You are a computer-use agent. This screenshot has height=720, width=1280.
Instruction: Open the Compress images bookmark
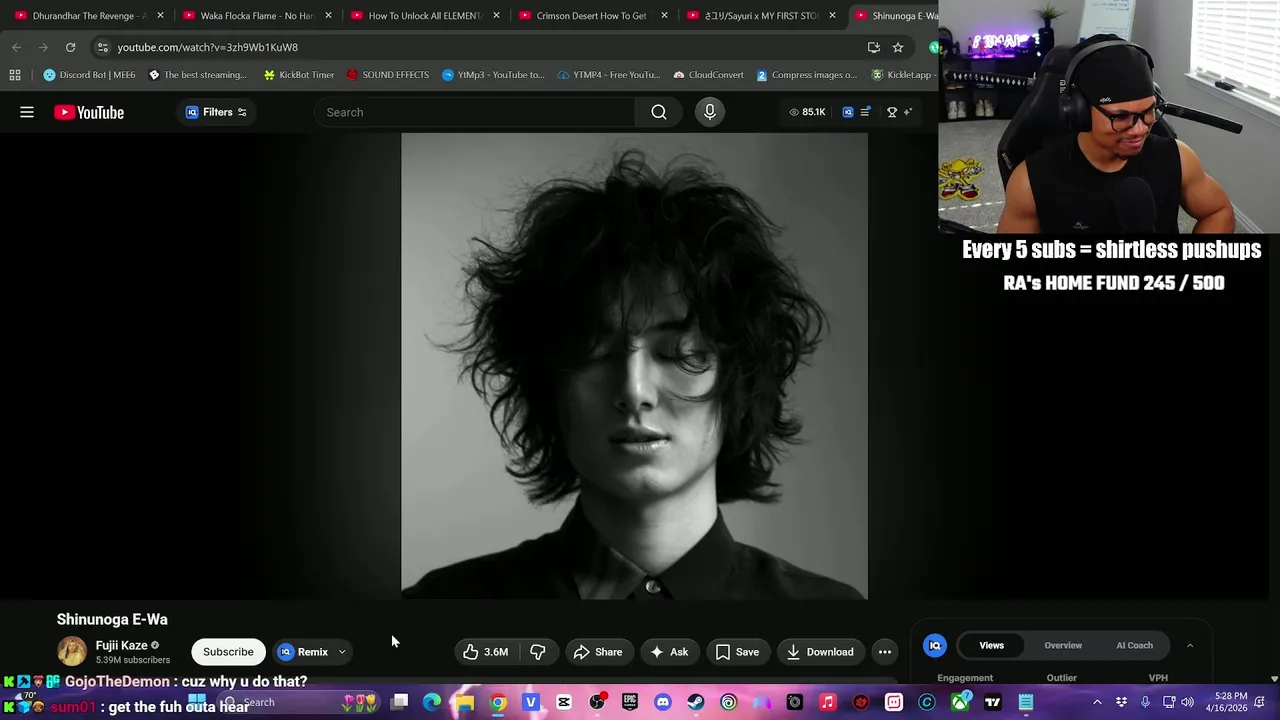point(806,75)
